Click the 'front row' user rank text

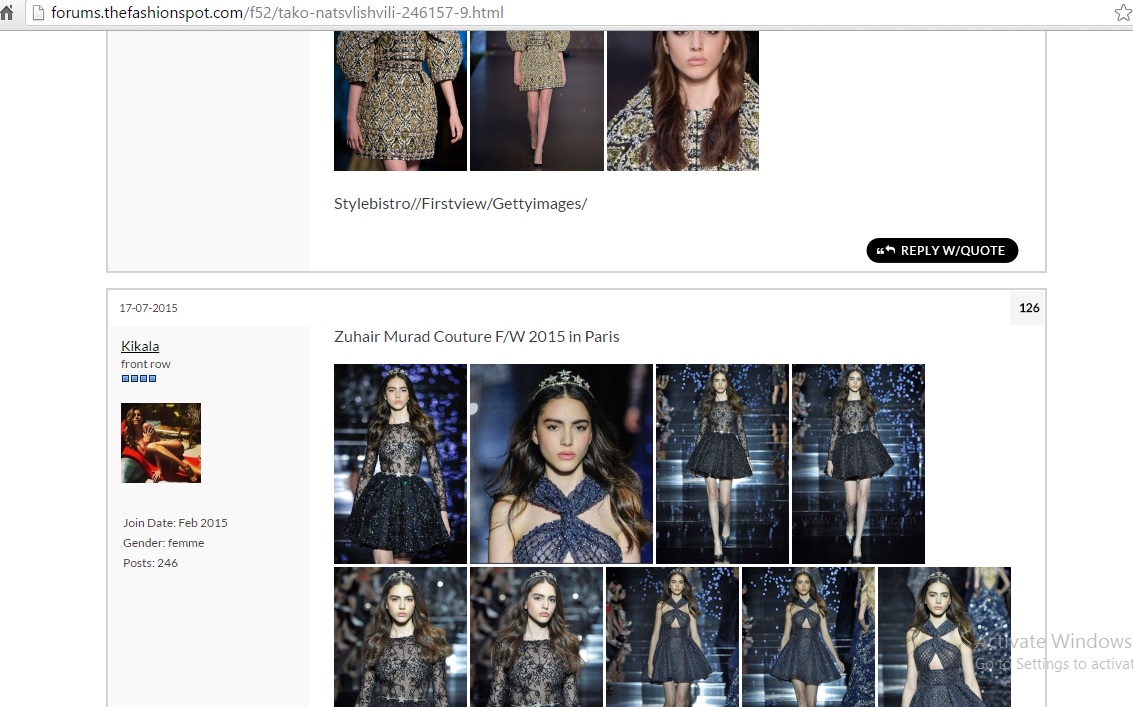146,364
